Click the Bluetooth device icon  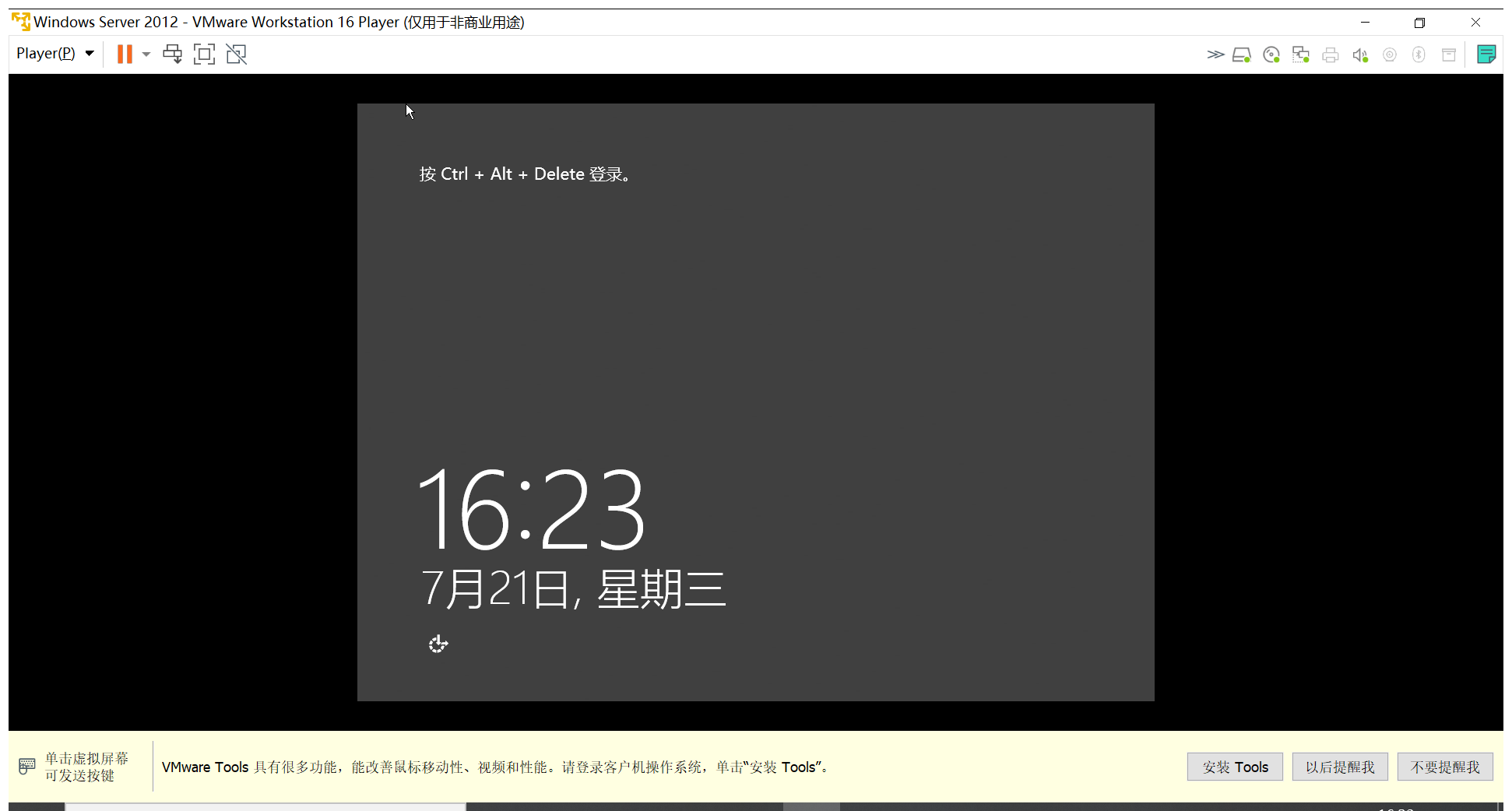click(1419, 54)
